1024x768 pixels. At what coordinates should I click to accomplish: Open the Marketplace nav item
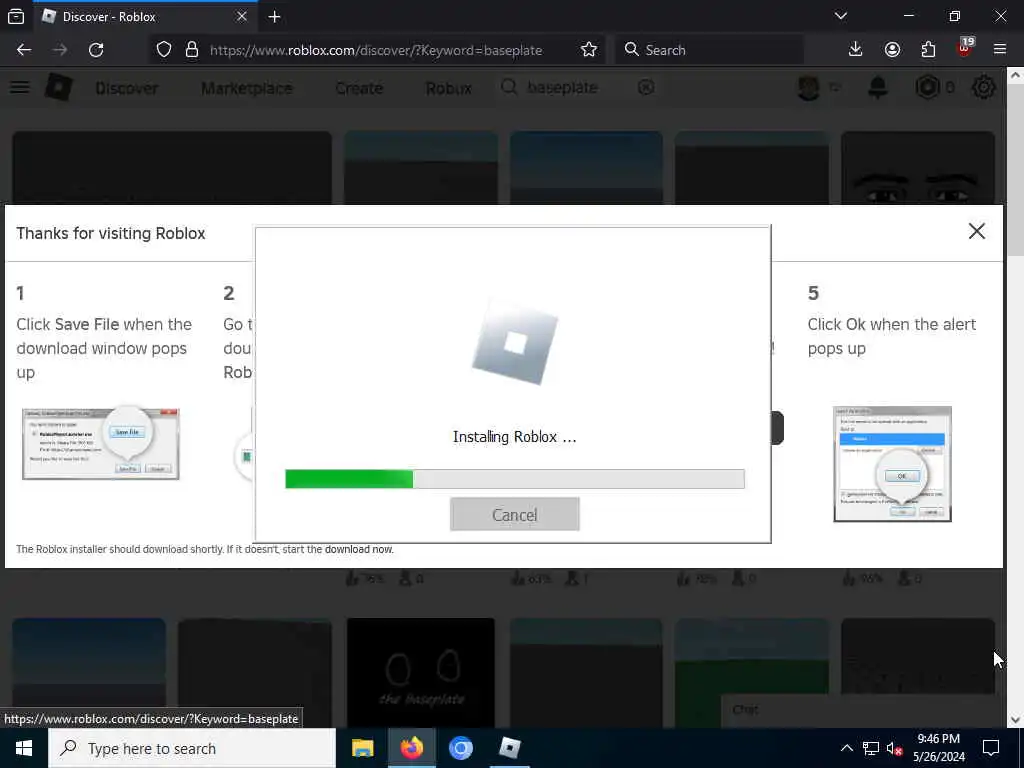coord(247,88)
